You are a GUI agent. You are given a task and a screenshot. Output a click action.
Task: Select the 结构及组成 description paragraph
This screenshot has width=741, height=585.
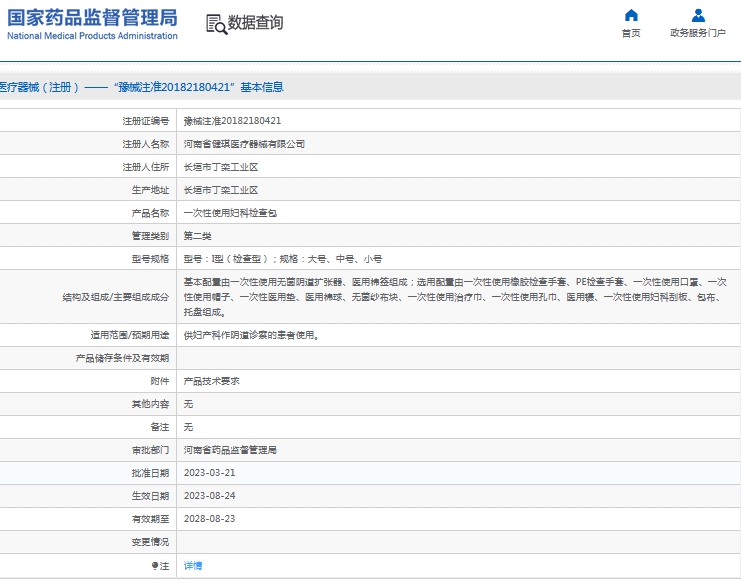455,297
